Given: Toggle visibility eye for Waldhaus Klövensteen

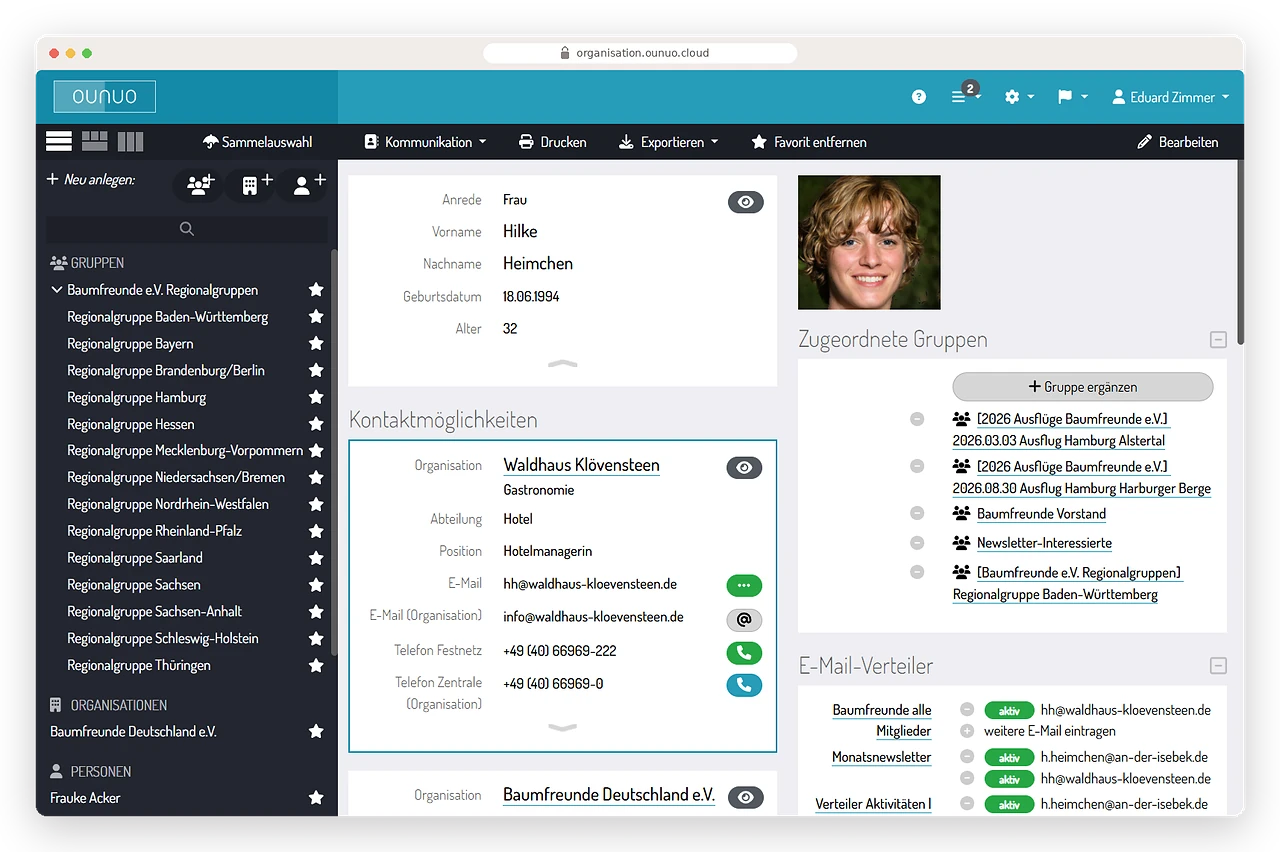Looking at the screenshot, I should click(x=744, y=467).
